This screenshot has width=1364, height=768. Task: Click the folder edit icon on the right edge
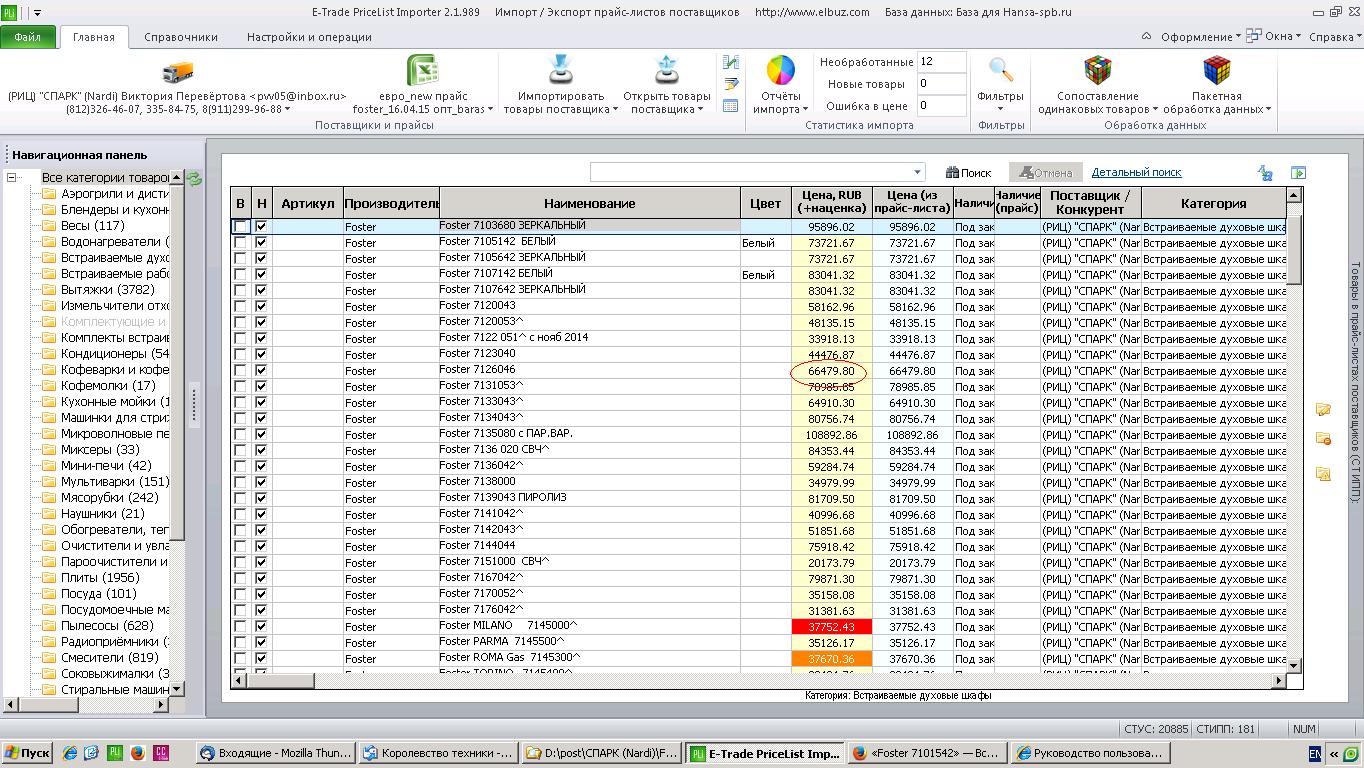pyautogui.click(x=1323, y=409)
